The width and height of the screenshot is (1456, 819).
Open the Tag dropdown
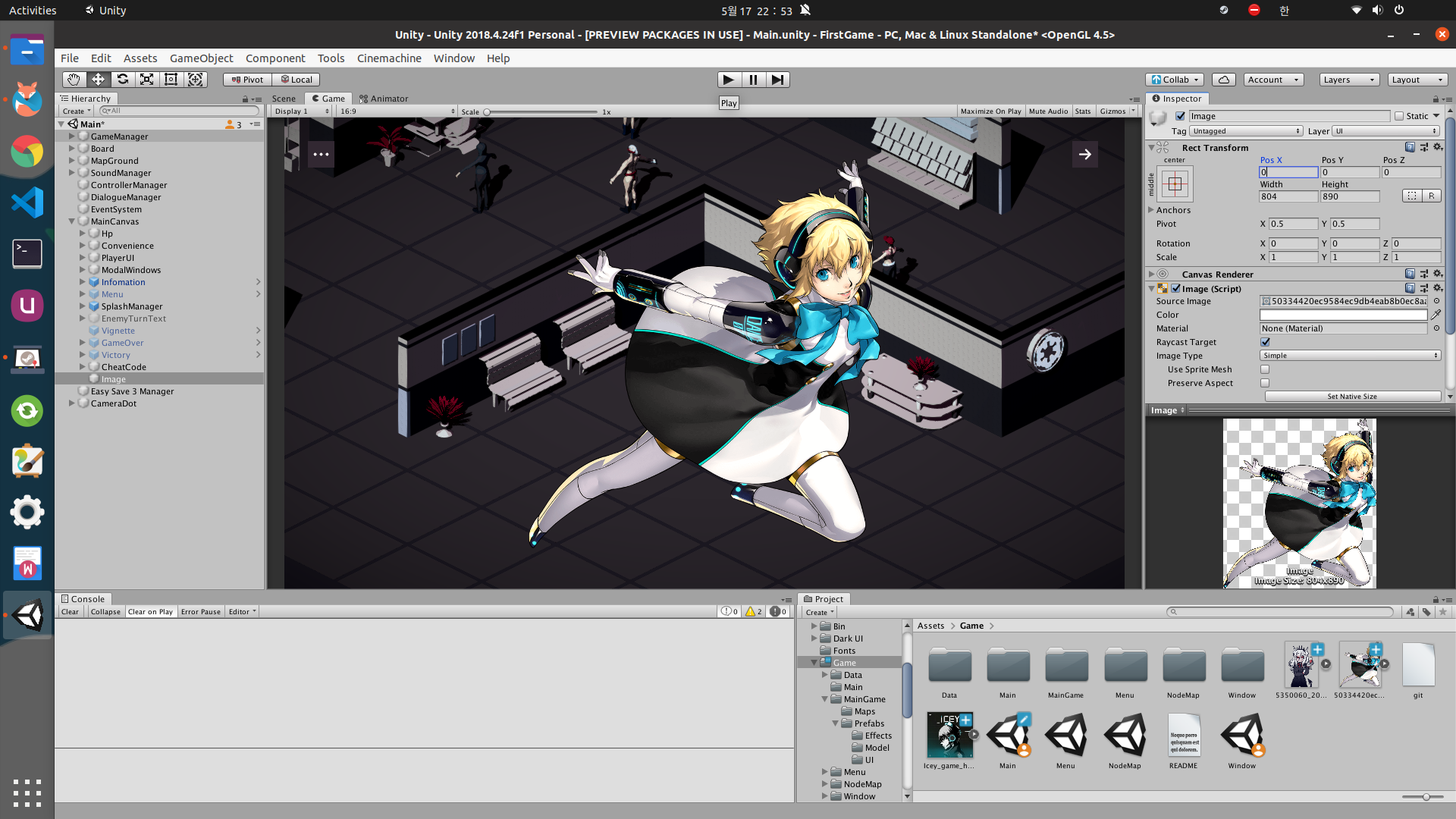tap(1245, 131)
